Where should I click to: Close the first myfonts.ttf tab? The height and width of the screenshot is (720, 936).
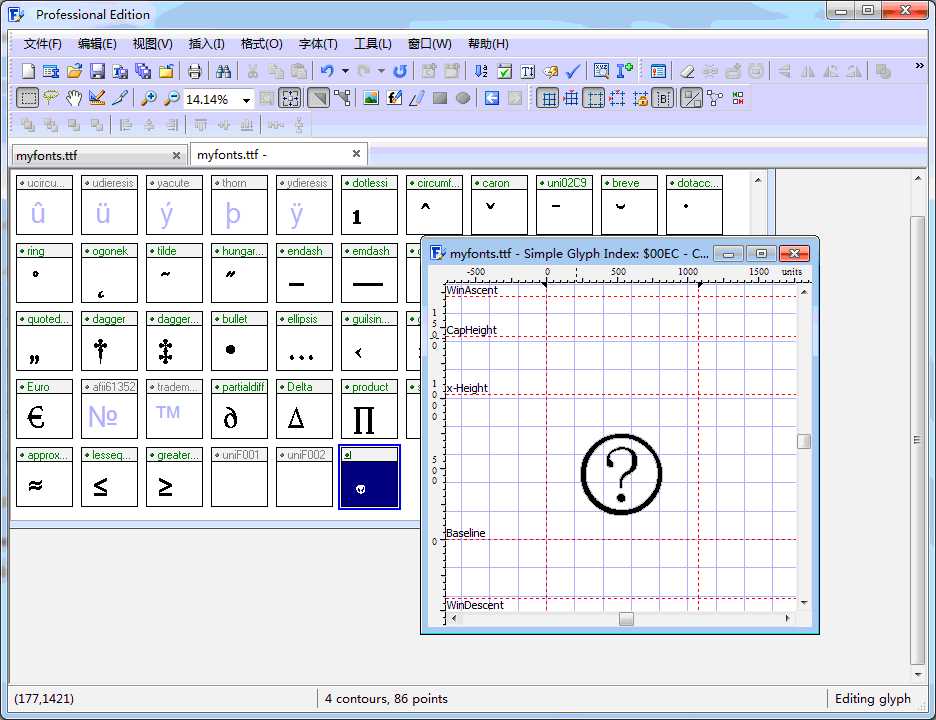176,156
